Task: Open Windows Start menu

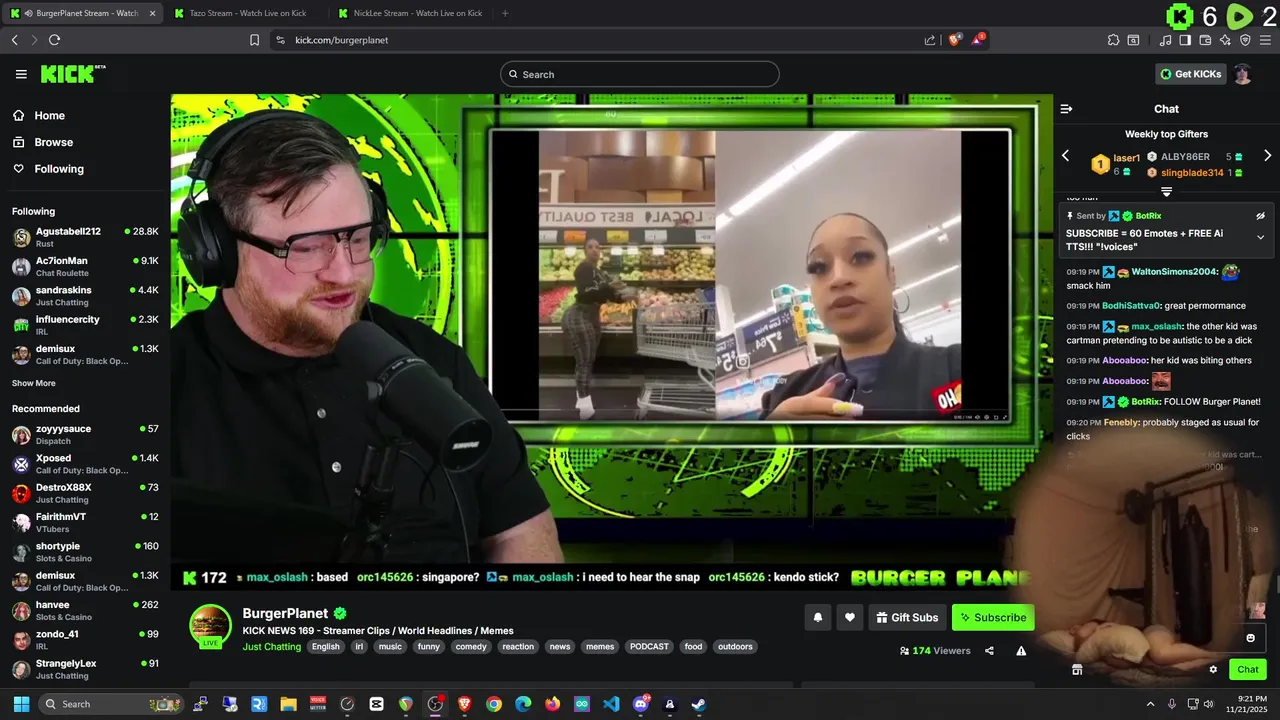Action: click(21, 704)
